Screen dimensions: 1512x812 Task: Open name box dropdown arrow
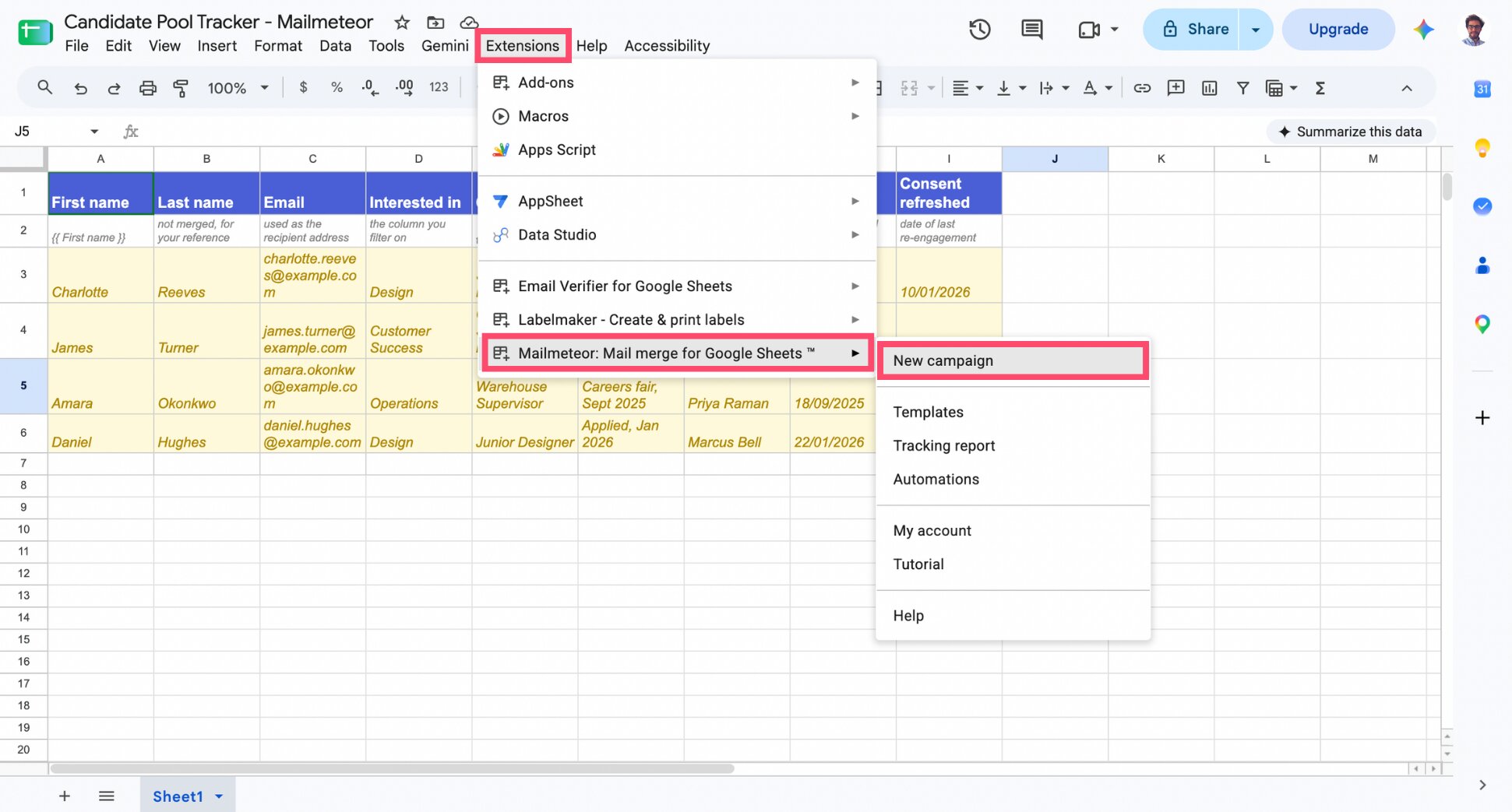pyautogui.click(x=94, y=132)
